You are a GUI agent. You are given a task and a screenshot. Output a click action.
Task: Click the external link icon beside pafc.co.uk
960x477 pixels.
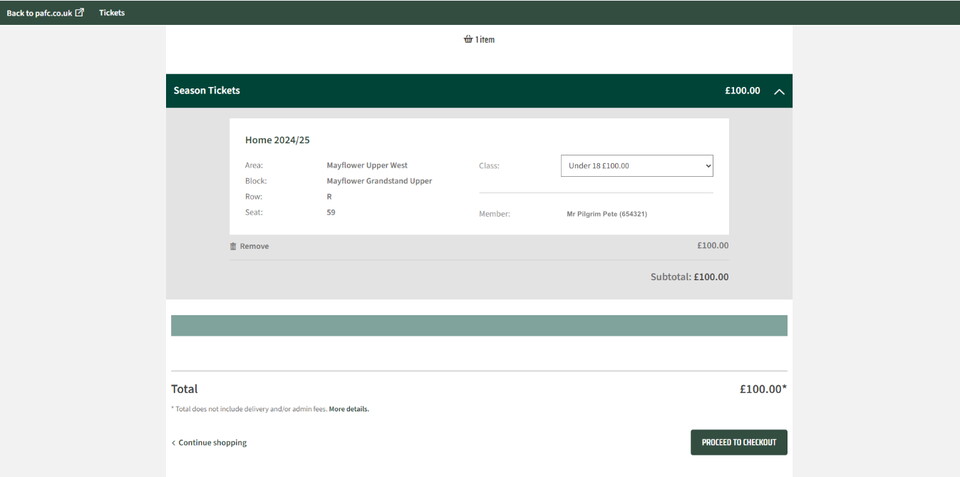tap(80, 13)
